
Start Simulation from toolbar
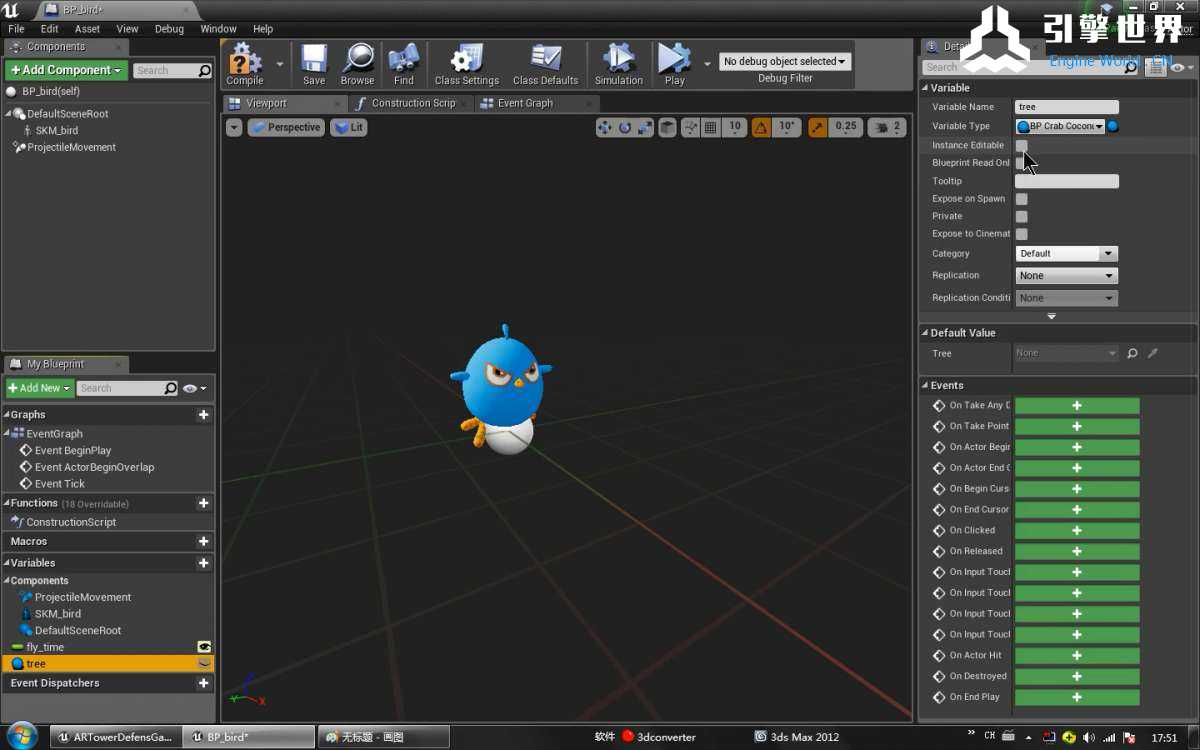pos(618,62)
